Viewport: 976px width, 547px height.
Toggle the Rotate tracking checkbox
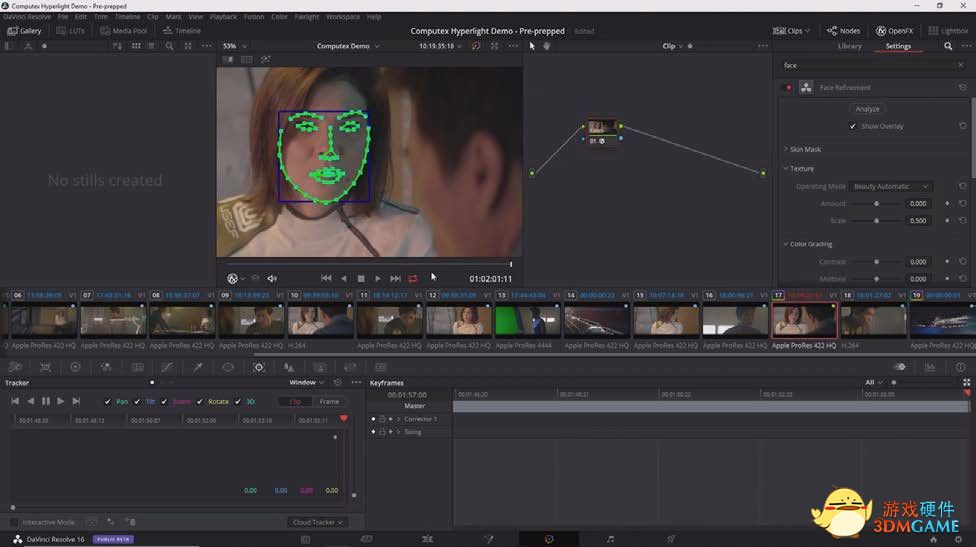pos(200,401)
